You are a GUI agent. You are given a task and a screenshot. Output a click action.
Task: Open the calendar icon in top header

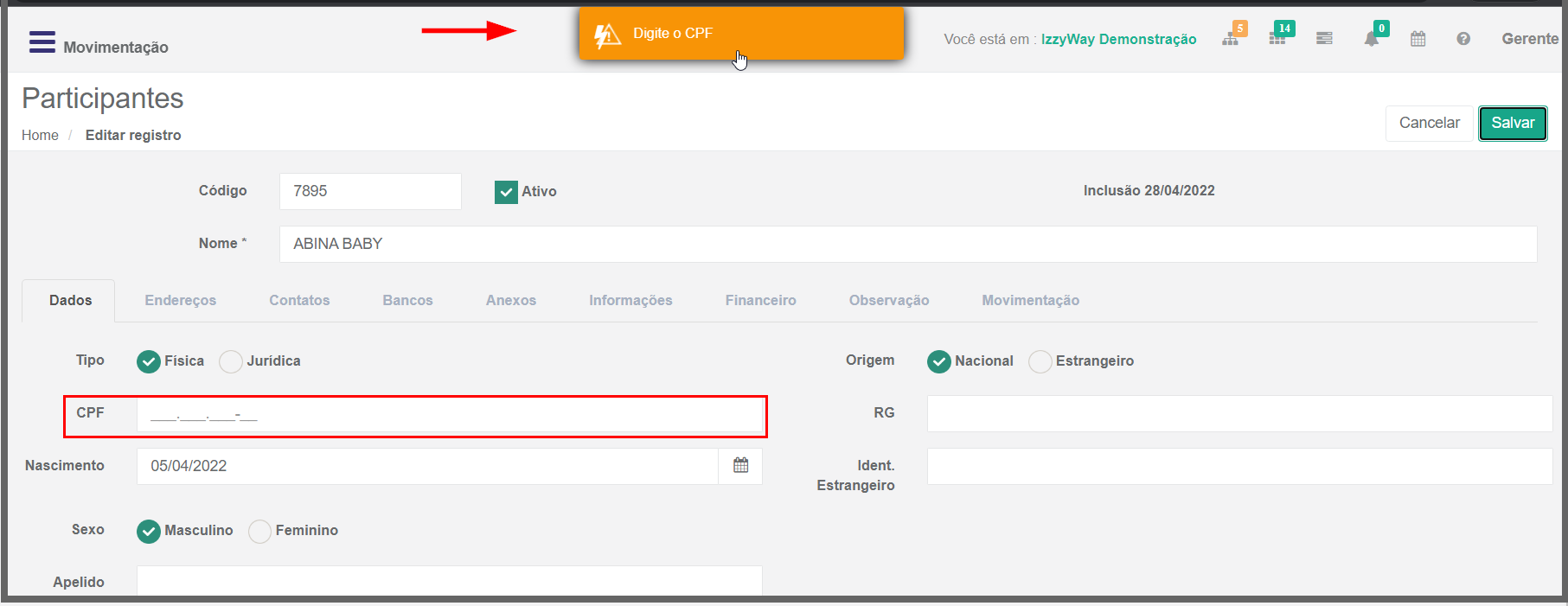(x=1418, y=39)
